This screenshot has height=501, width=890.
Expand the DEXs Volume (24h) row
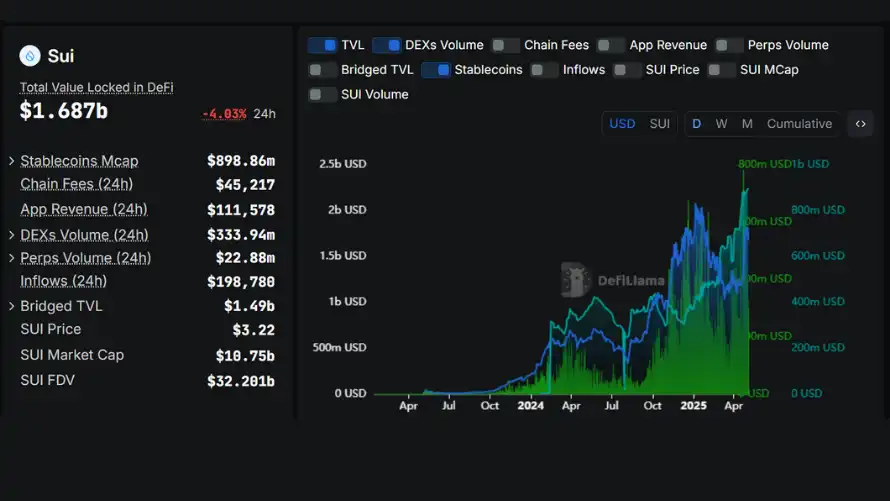[11, 235]
